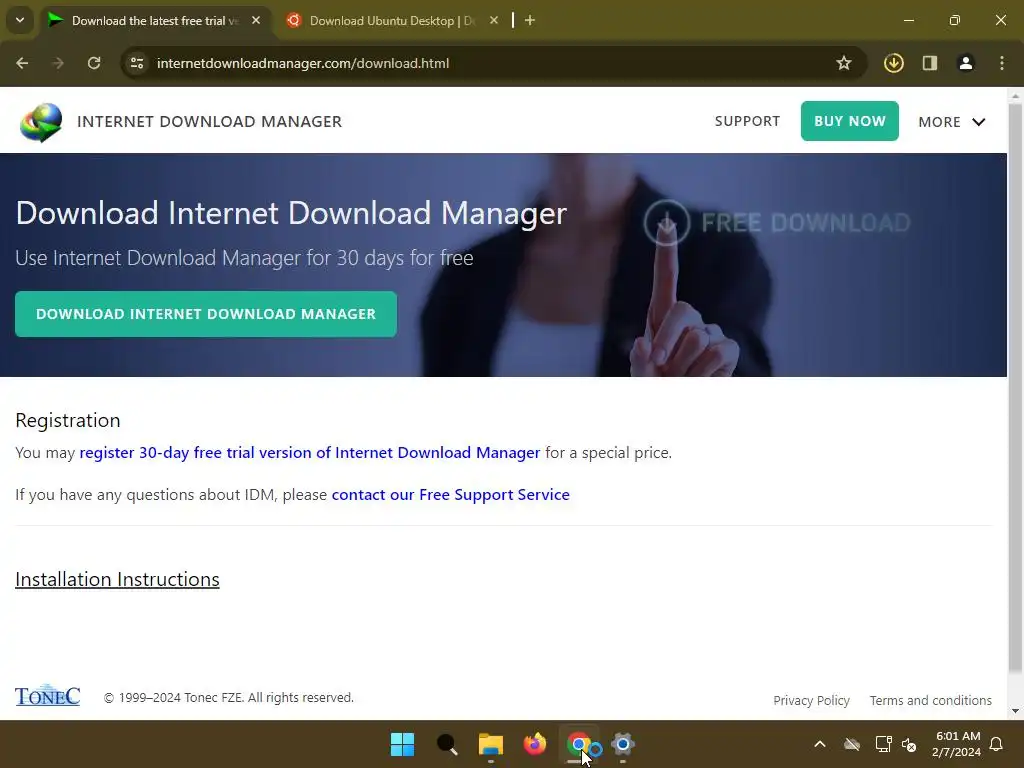This screenshot has height=768, width=1024.
Task: Open File Explorer from taskbar
Action: pos(490,744)
